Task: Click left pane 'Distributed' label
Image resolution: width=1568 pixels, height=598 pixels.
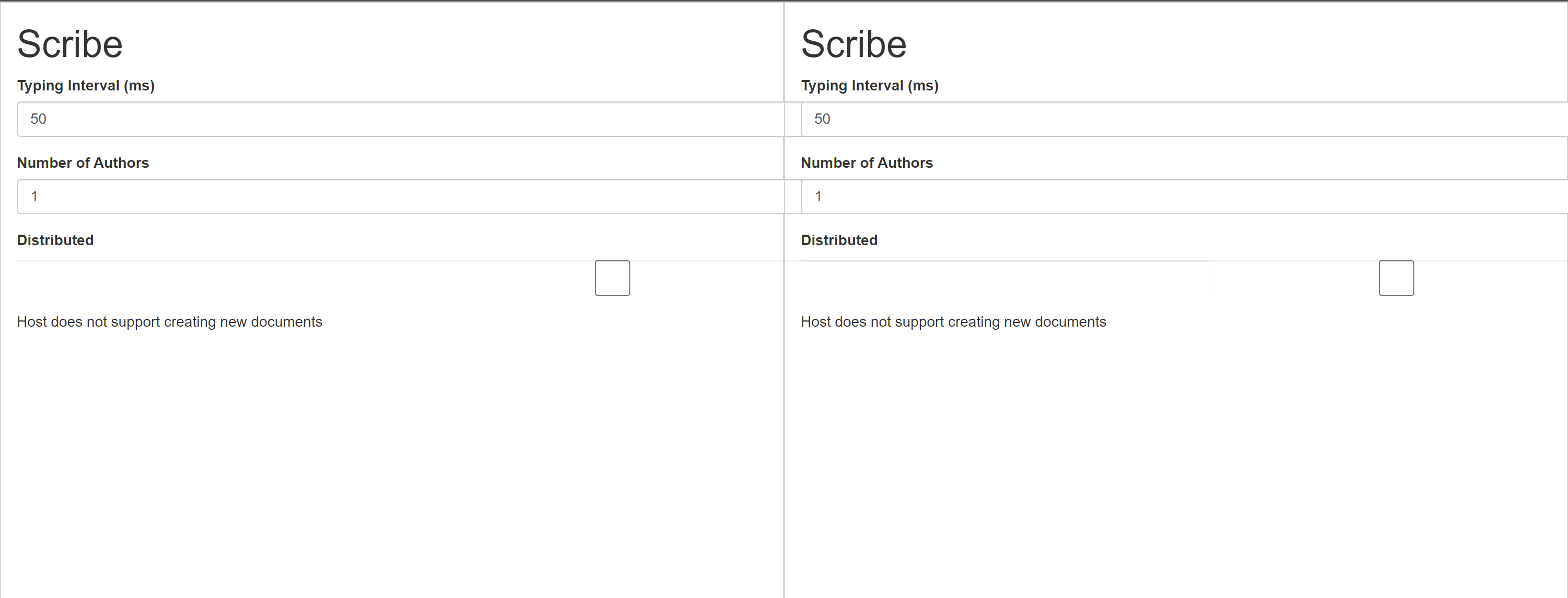Action: point(55,240)
